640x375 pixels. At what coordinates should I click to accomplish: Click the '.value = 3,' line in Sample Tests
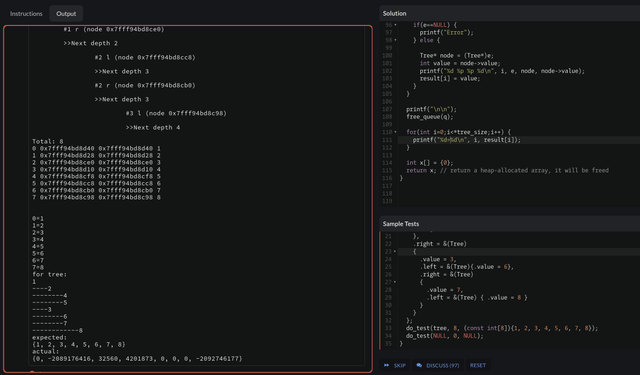(438, 259)
